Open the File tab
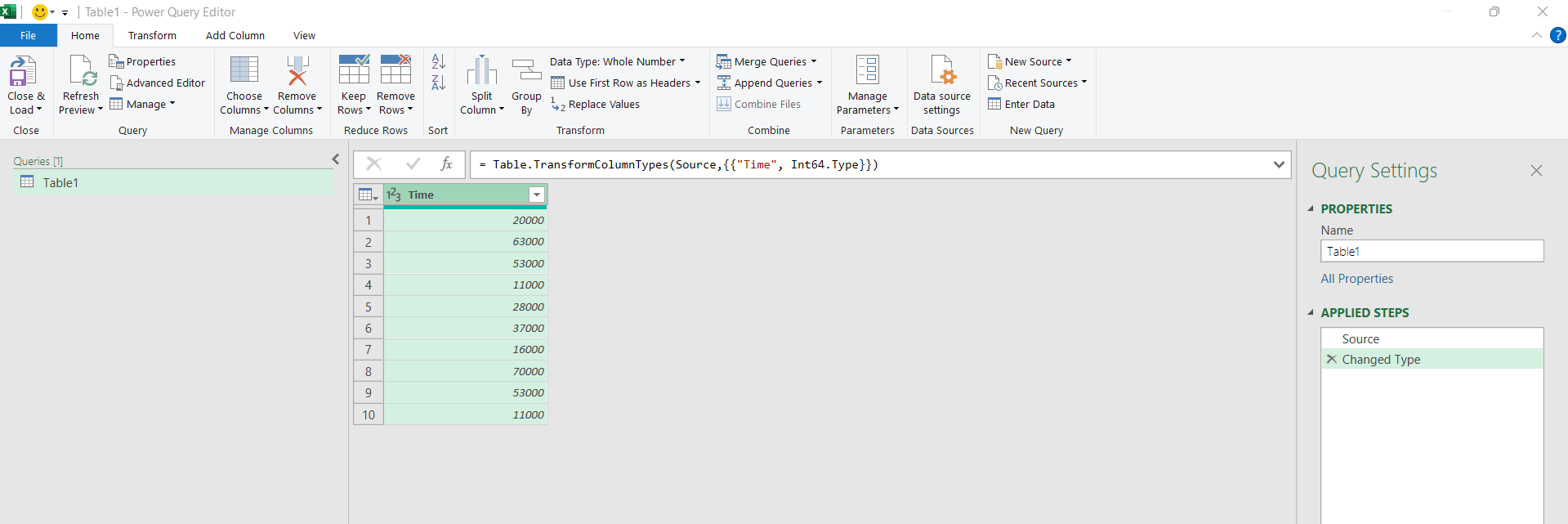The height and width of the screenshot is (524, 1568). [29, 35]
